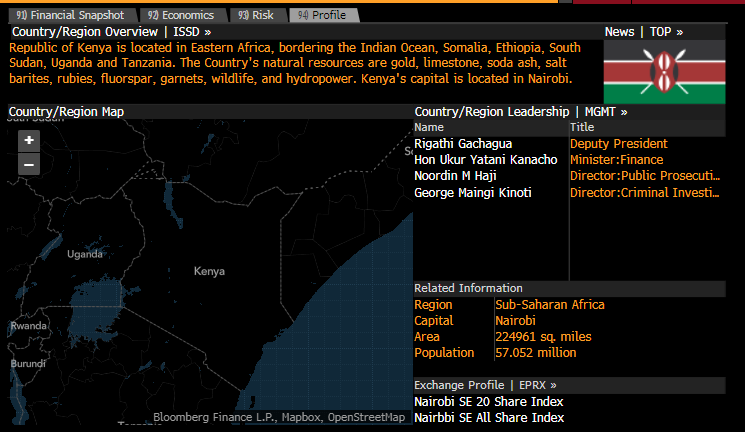Image resolution: width=745 pixels, height=432 pixels.
Task: Click the Deputy President title
Action: pyautogui.click(x=619, y=144)
